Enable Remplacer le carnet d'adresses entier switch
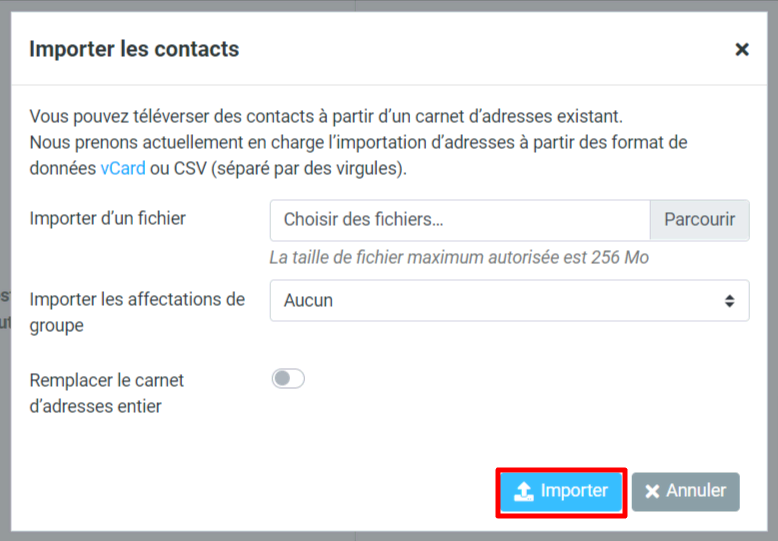The image size is (778, 541). [x=288, y=379]
